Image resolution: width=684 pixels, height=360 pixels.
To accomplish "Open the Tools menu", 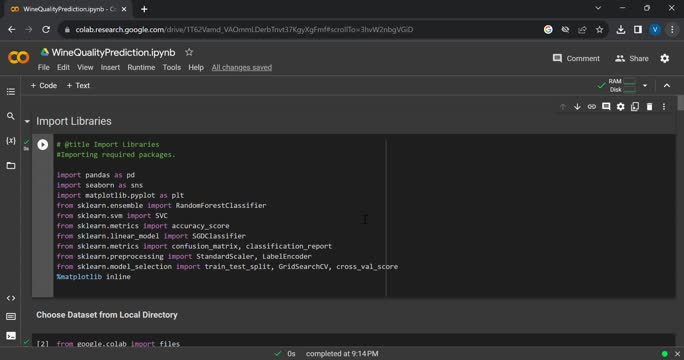I will click(171, 67).
